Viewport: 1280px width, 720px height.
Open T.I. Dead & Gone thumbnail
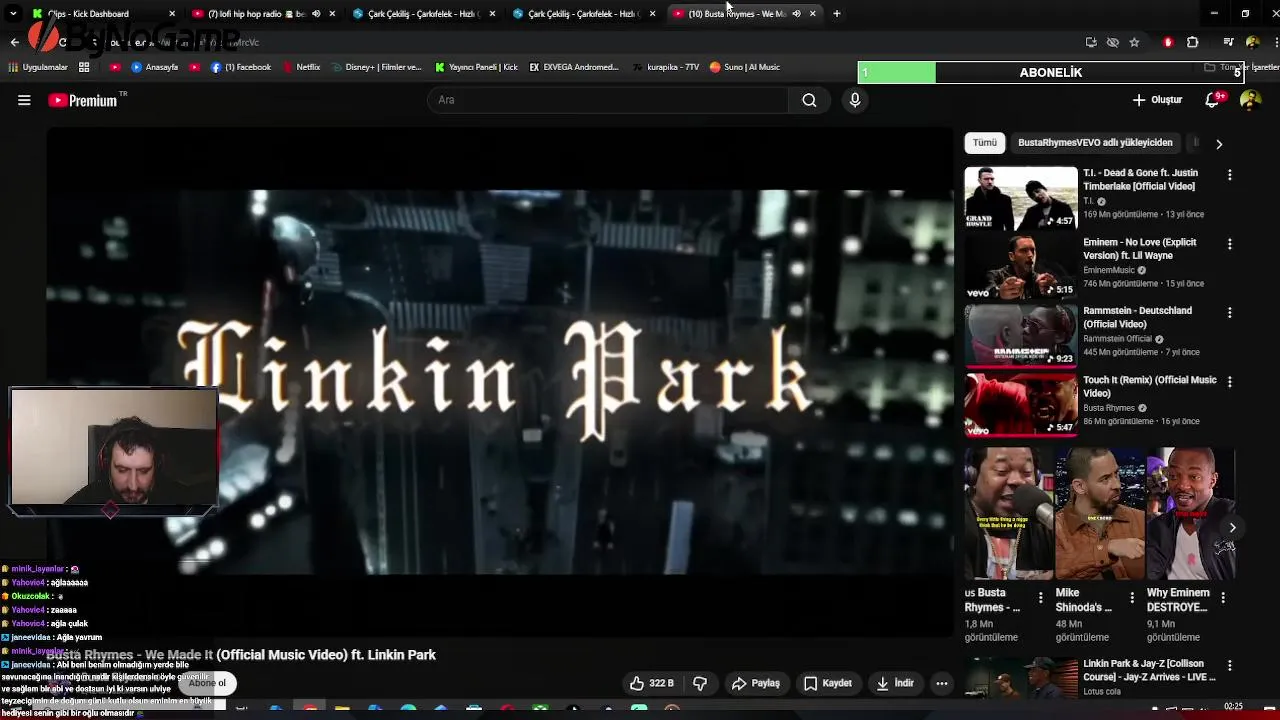click(1020, 198)
